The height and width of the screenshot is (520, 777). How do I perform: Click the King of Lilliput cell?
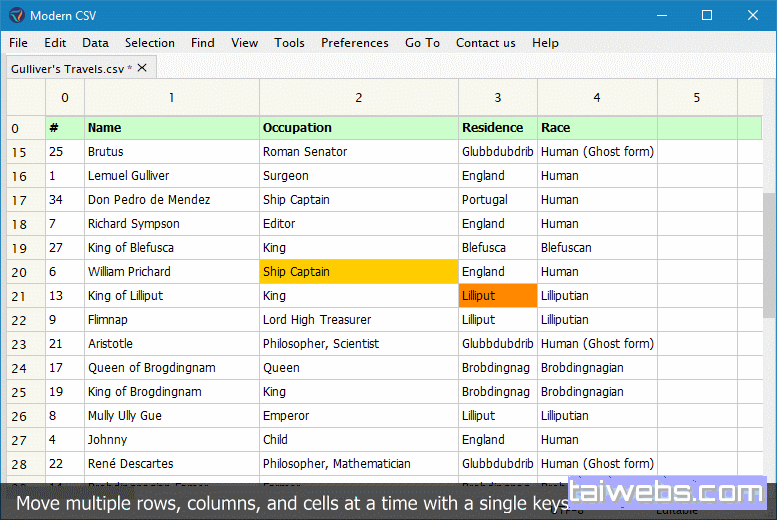(171, 295)
